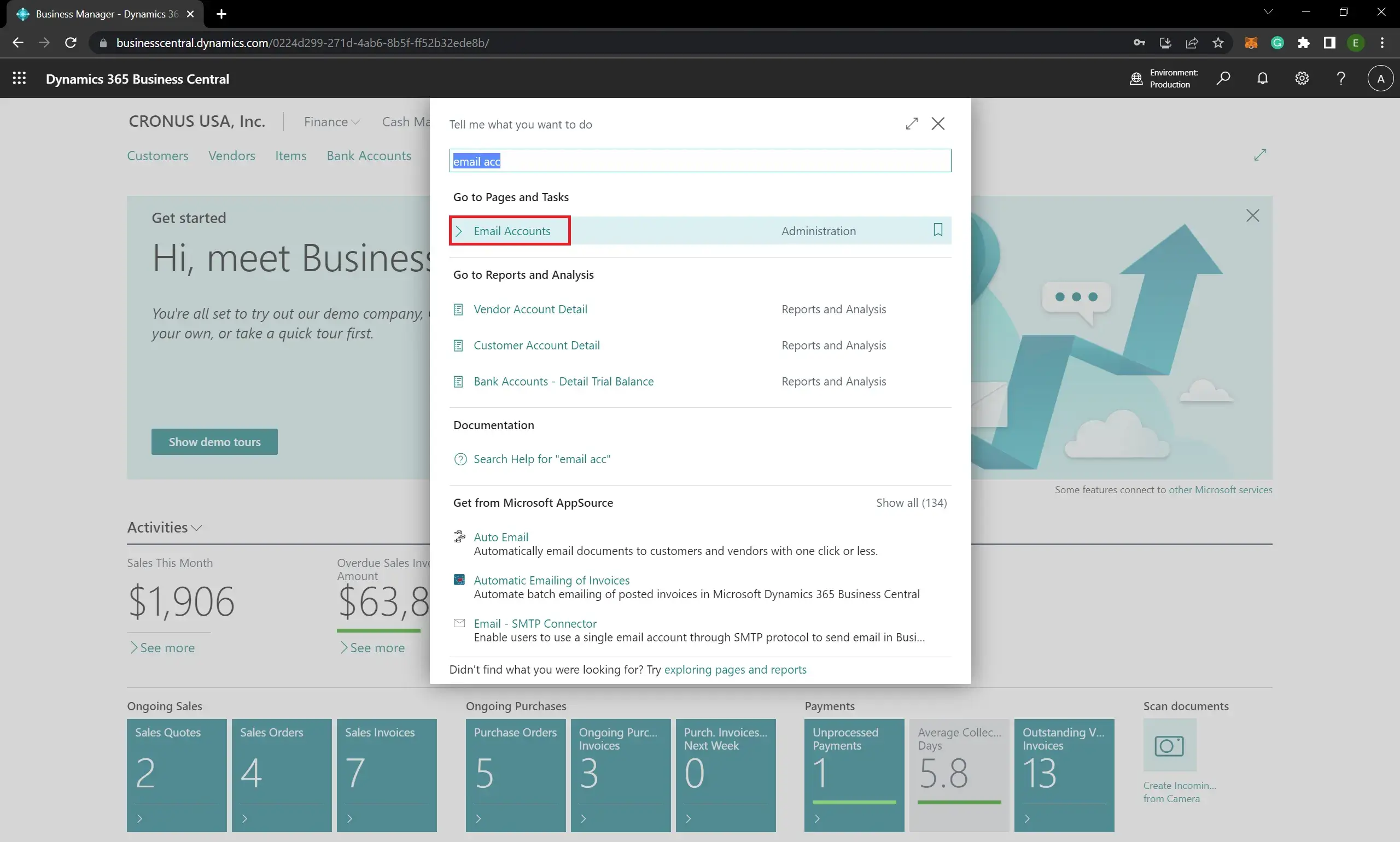Open the Customers menu item

[x=157, y=155]
